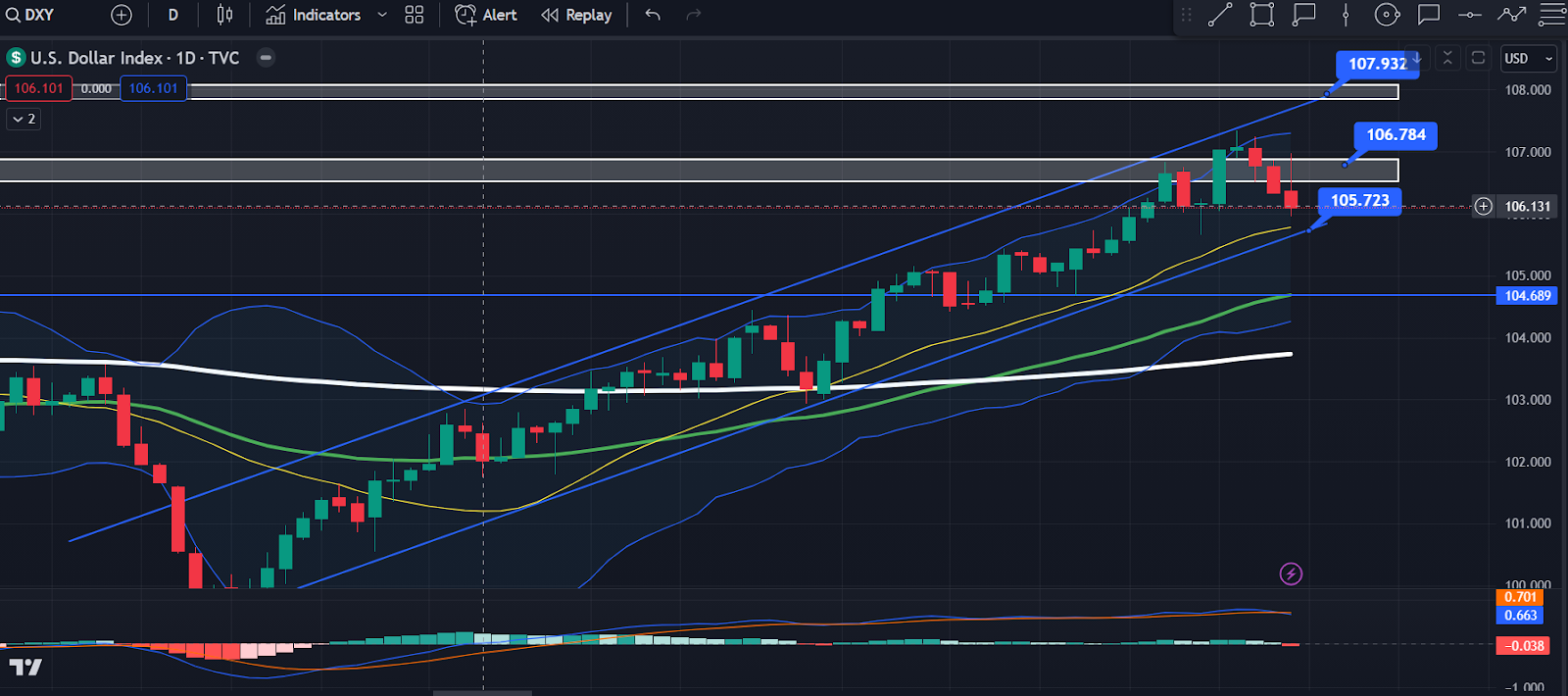
Task: Open the purple lightning bolt event icon
Action: pyautogui.click(x=1291, y=573)
